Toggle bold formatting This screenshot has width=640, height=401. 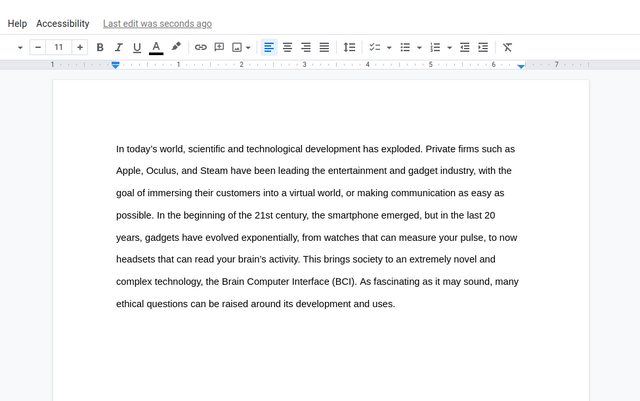(100, 47)
